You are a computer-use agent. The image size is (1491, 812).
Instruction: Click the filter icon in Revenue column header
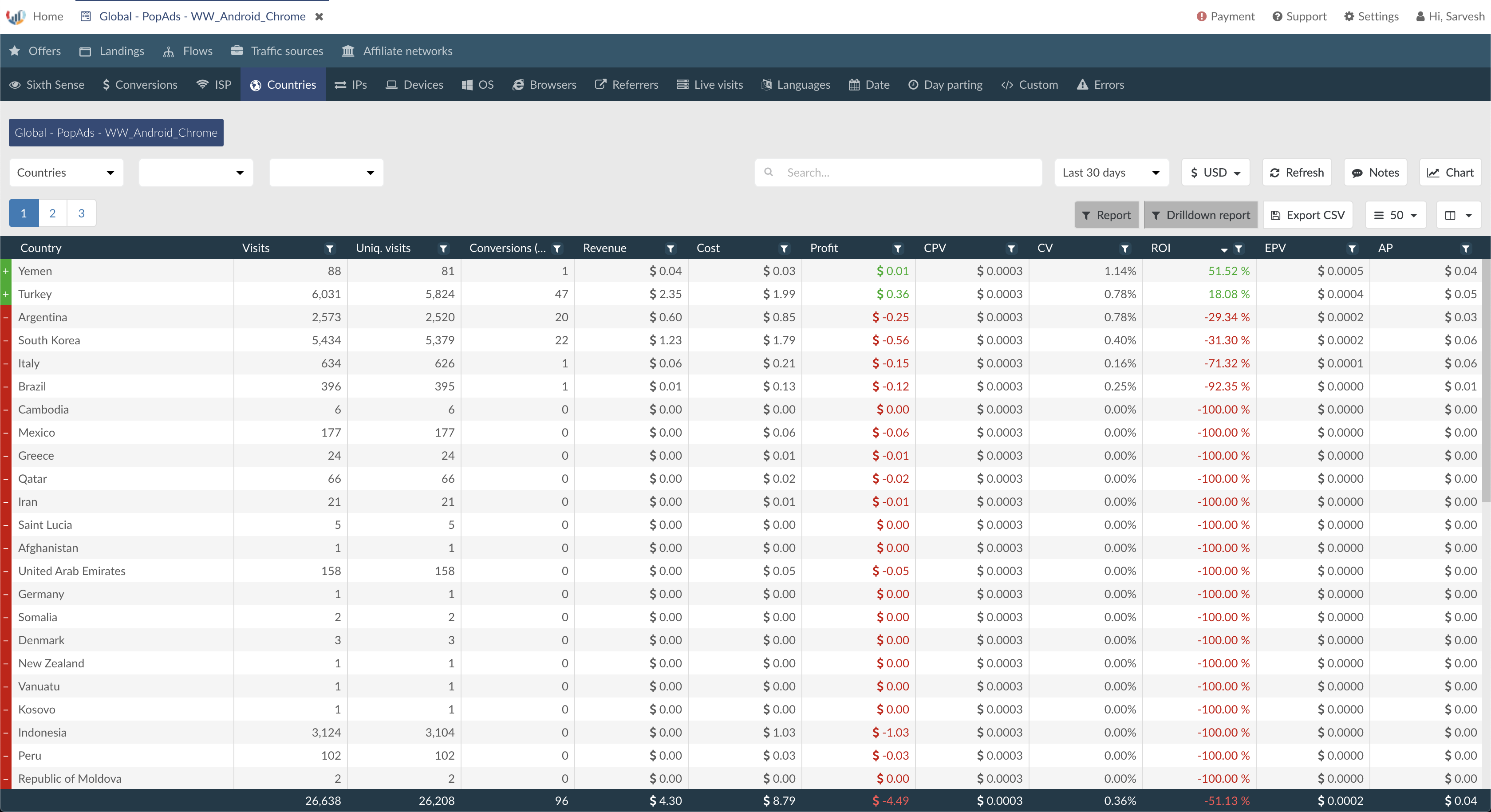coord(670,248)
